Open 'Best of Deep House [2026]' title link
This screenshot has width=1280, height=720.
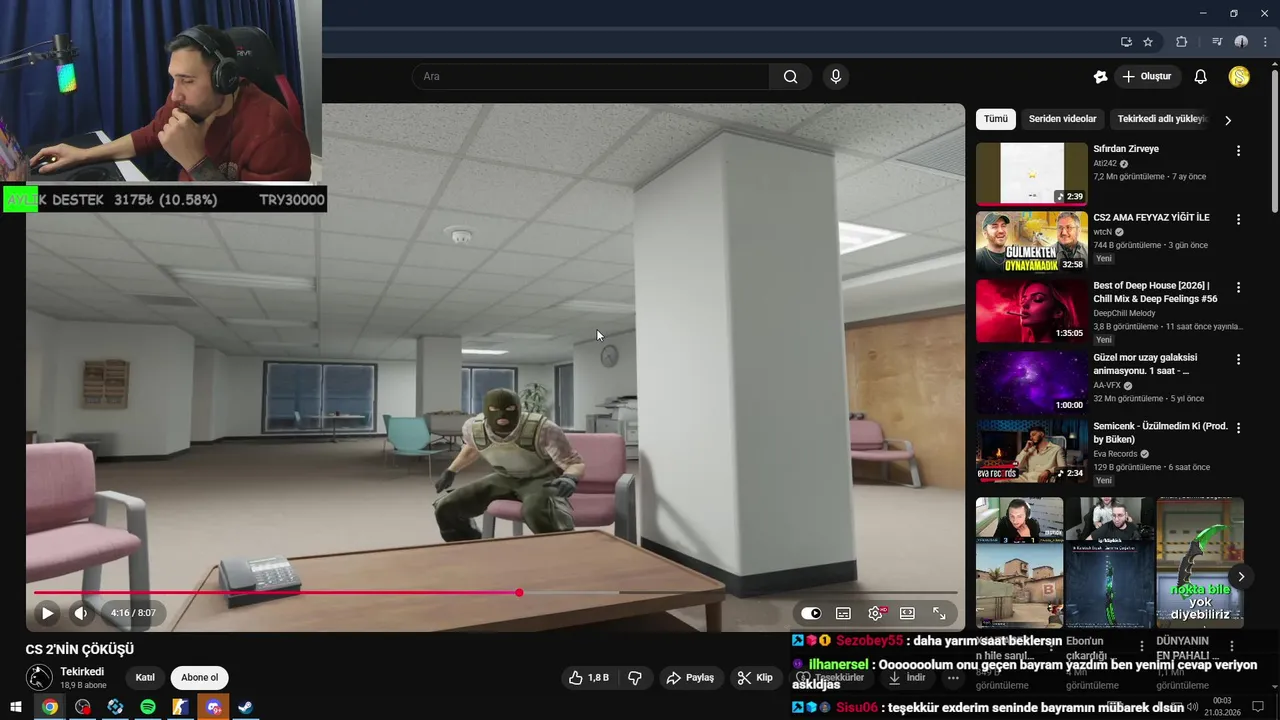point(1155,292)
